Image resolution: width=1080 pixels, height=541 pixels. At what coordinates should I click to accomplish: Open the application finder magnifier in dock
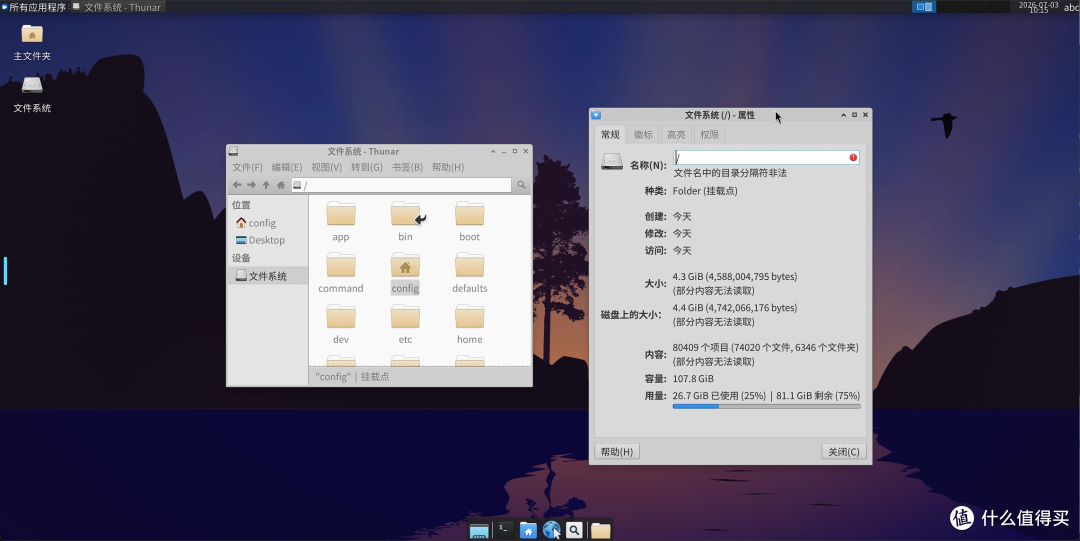(574, 530)
